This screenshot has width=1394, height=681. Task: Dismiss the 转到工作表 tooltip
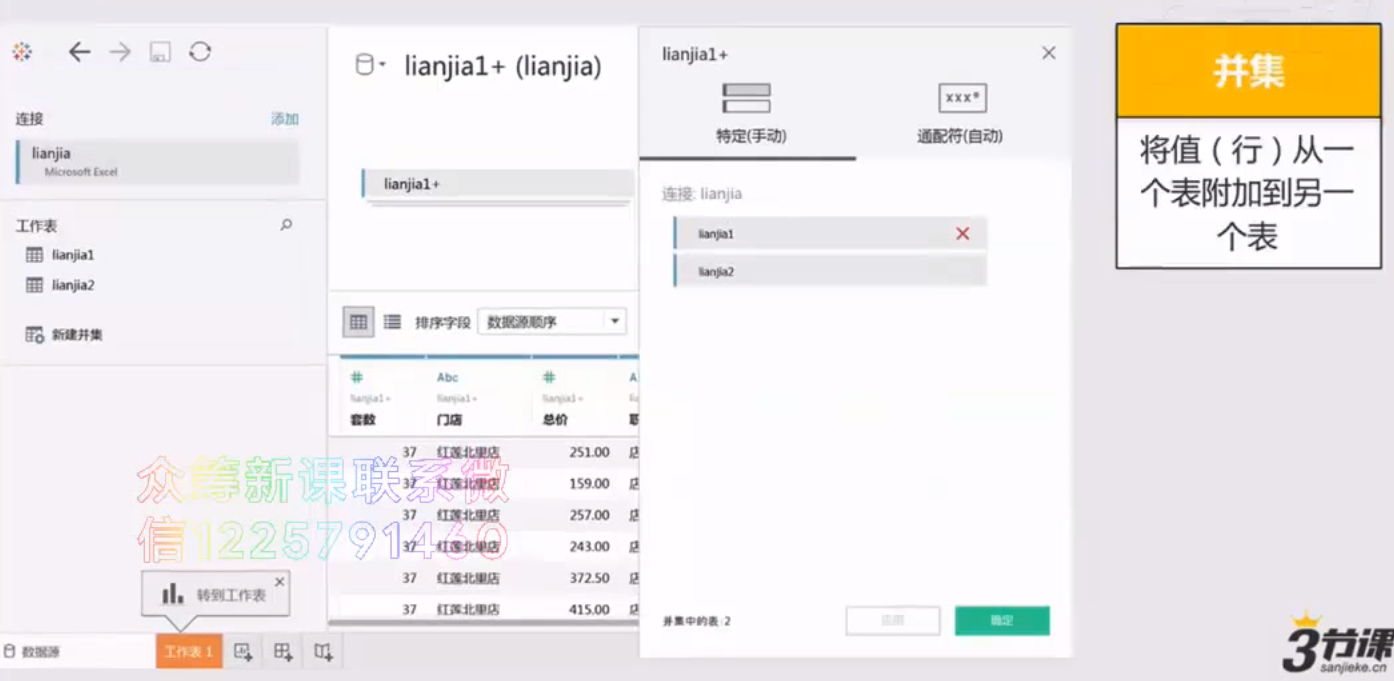pos(279,581)
